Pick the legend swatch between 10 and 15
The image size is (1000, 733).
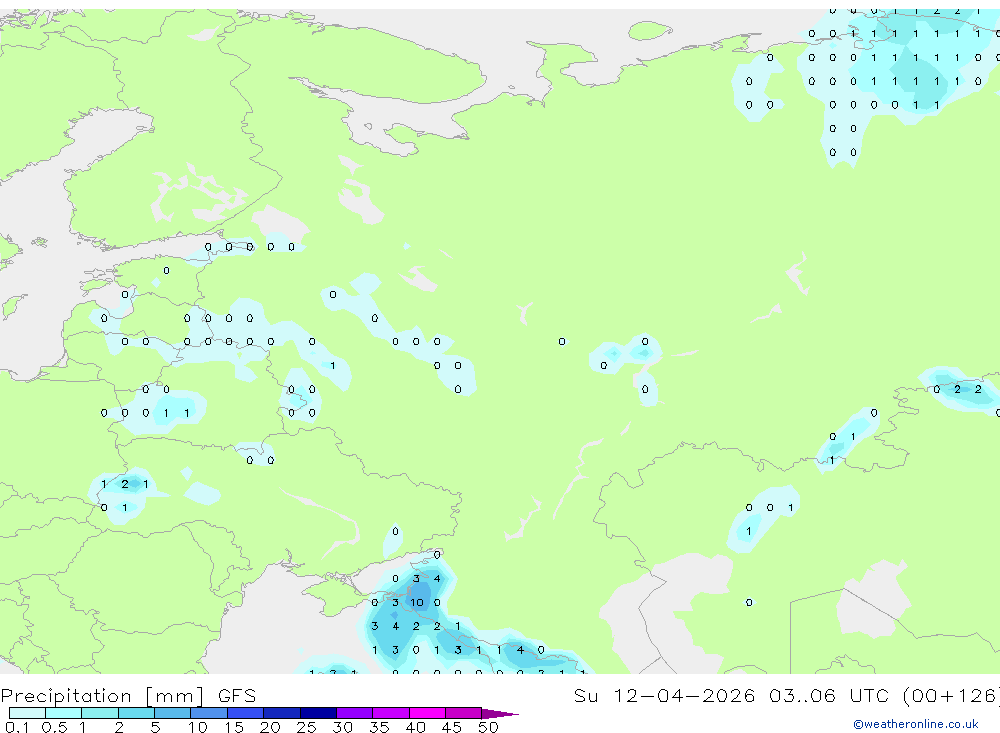point(209,713)
